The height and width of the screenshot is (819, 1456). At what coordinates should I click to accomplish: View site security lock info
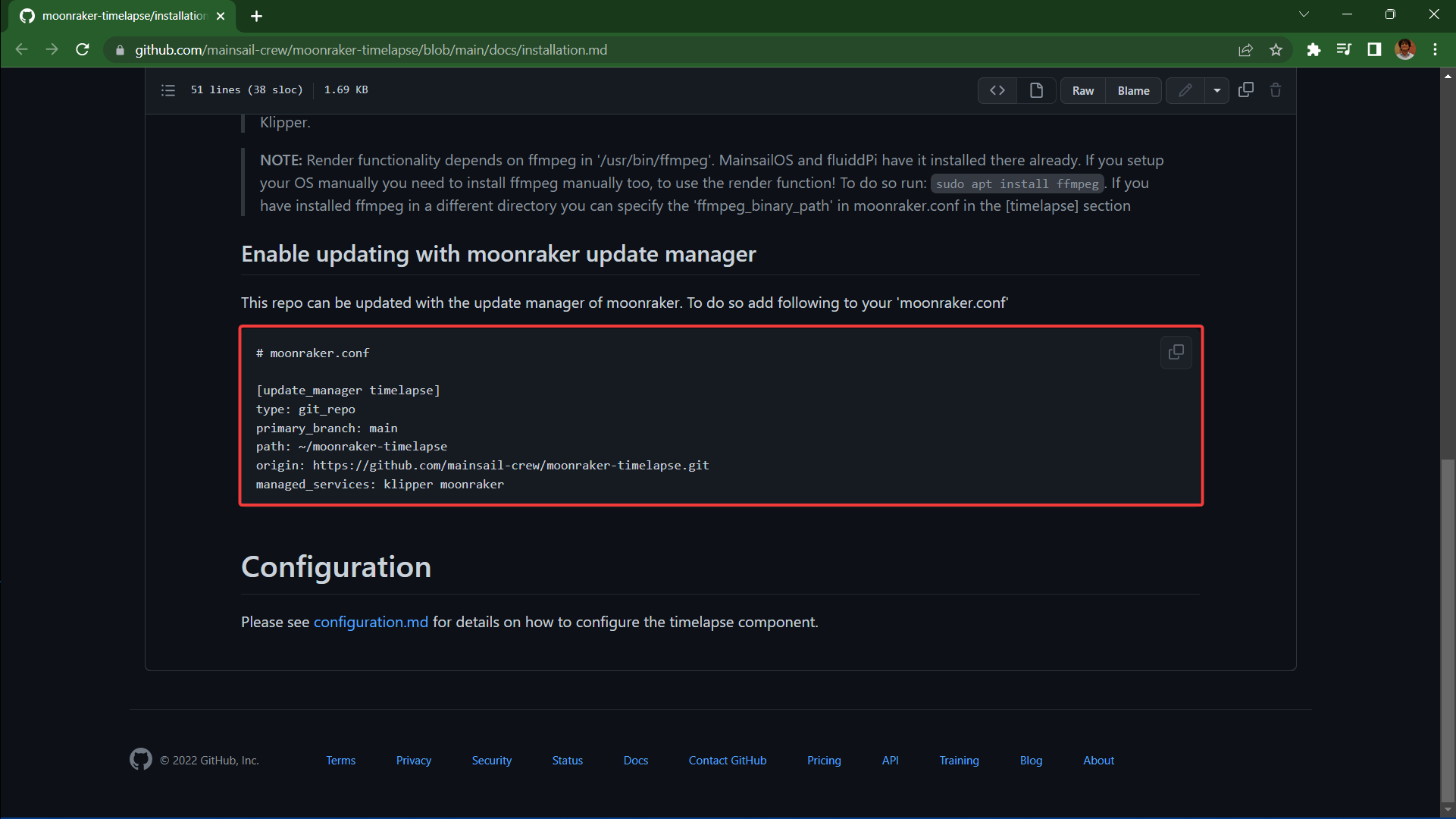point(120,50)
